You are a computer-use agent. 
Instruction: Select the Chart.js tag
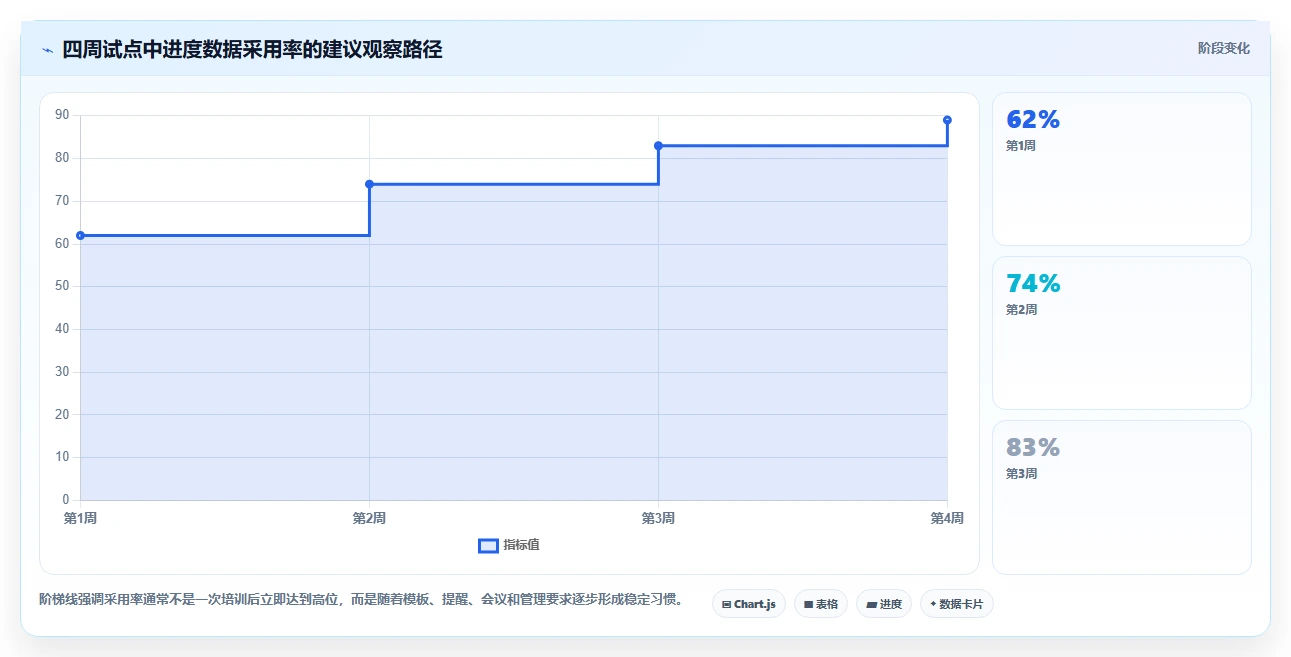point(749,604)
